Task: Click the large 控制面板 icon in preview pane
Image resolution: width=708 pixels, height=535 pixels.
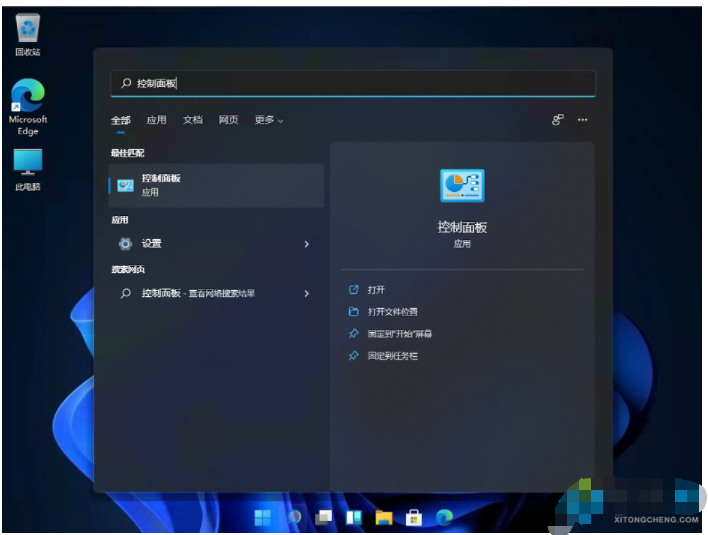Action: 461,187
